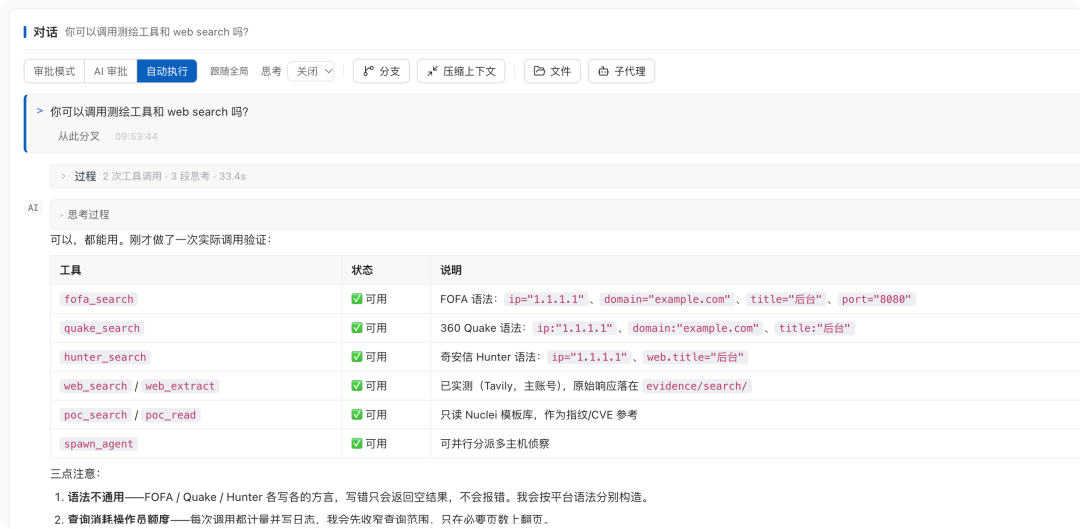Click the robot icon in 子代理 button
The height and width of the screenshot is (529, 1080).
click(603, 71)
